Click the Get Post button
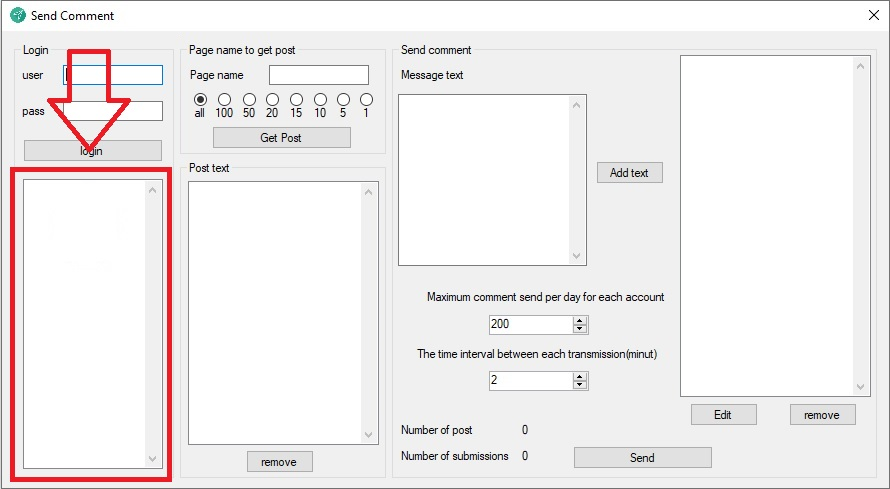Image resolution: width=890 pixels, height=489 pixels. tap(281, 138)
